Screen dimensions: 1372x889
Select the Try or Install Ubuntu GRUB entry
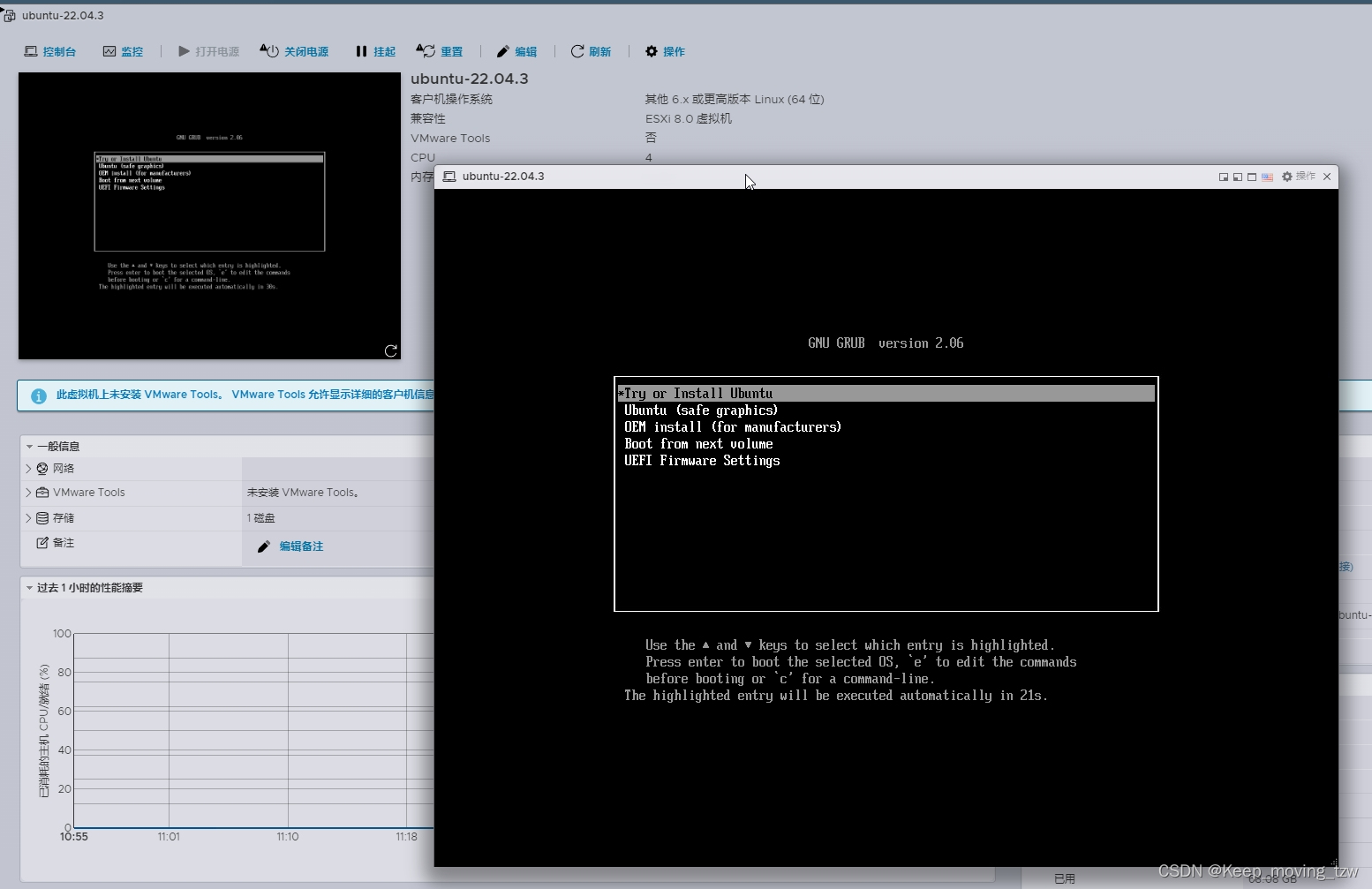tap(886, 394)
